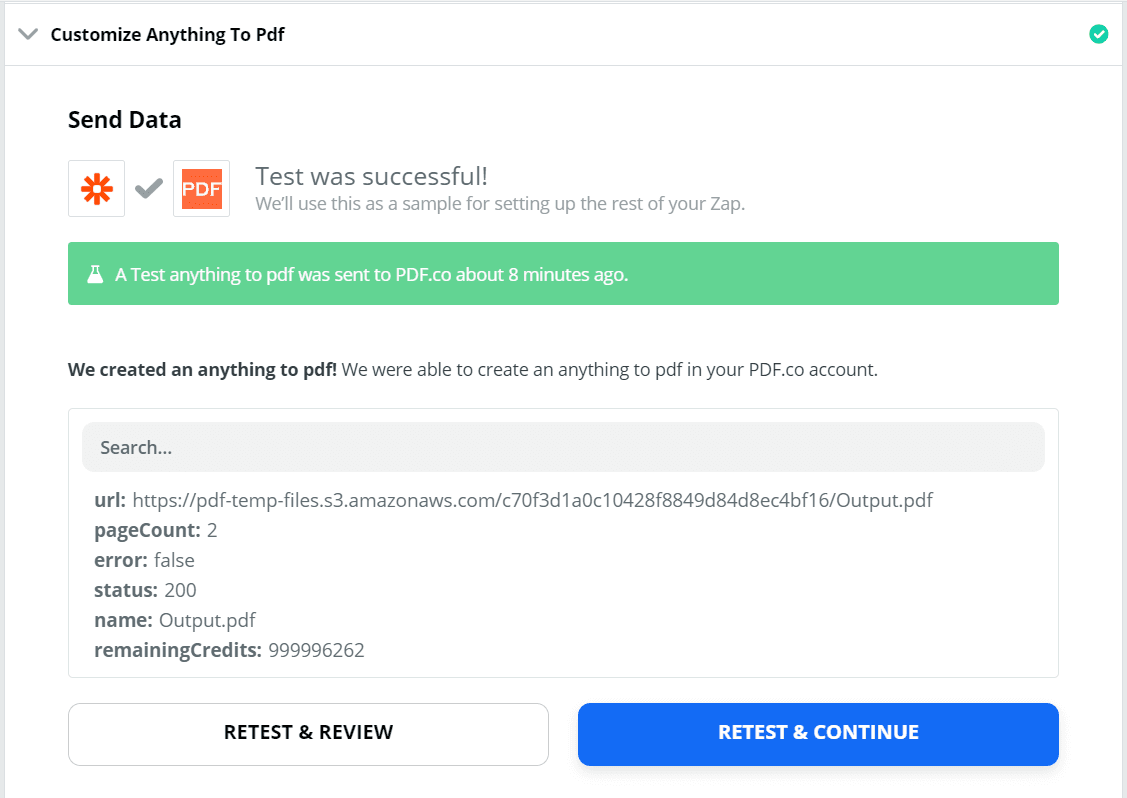Click the green test confirmation banner

coord(563,272)
